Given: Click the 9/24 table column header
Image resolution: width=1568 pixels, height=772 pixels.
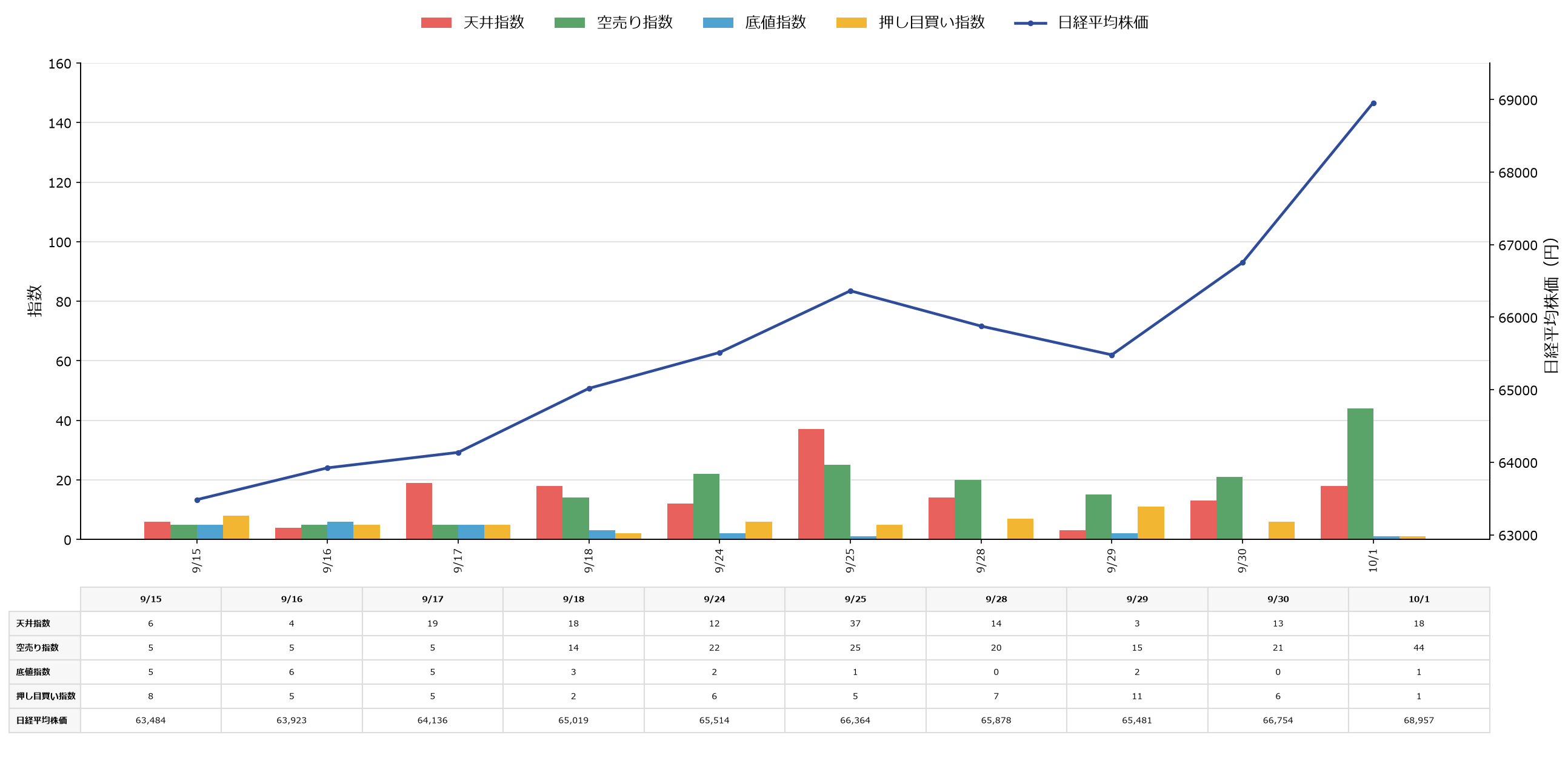Looking at the screenshot, I should 715,599.
